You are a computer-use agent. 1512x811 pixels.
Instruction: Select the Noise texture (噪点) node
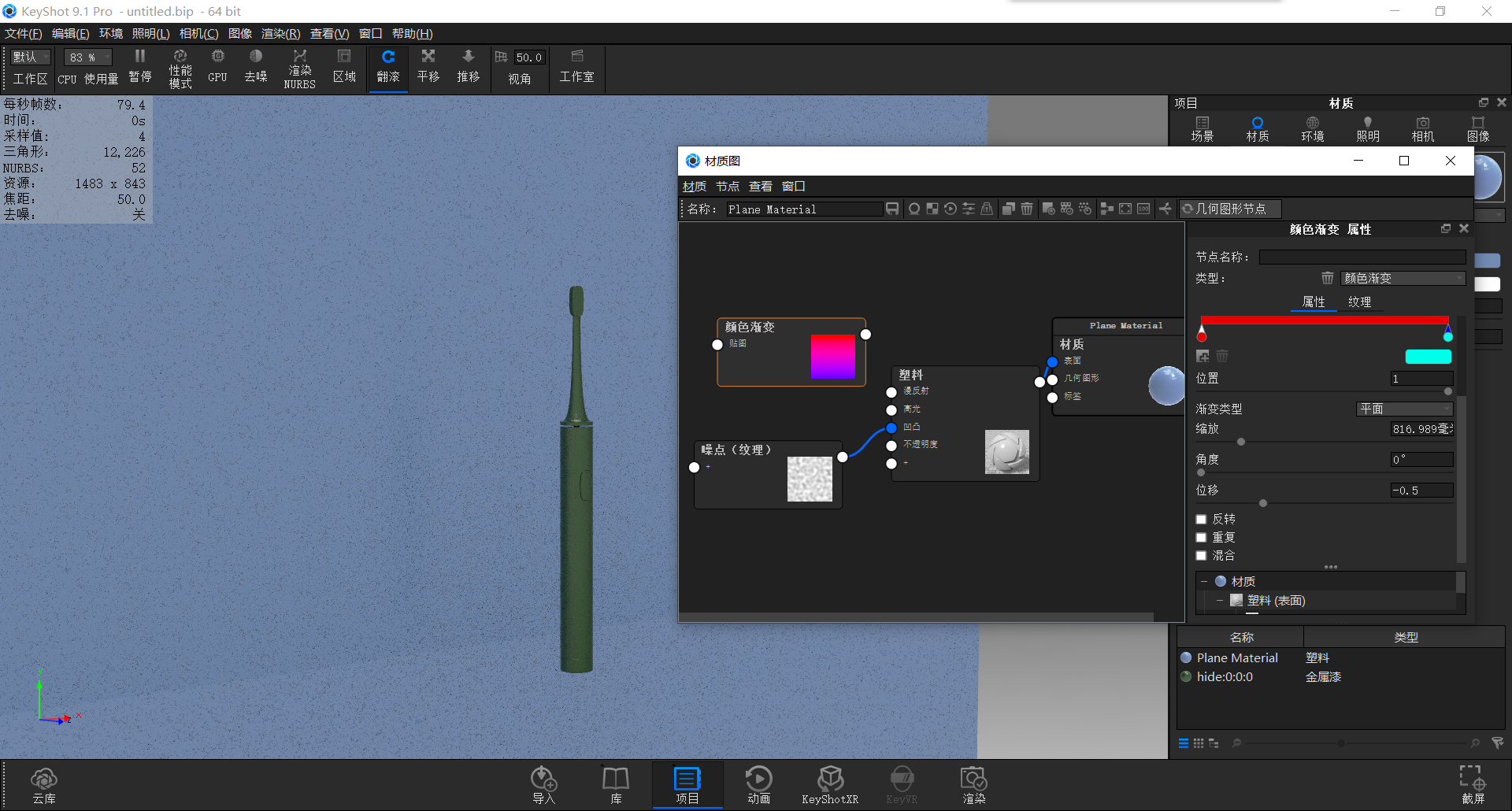pos(768,474)
